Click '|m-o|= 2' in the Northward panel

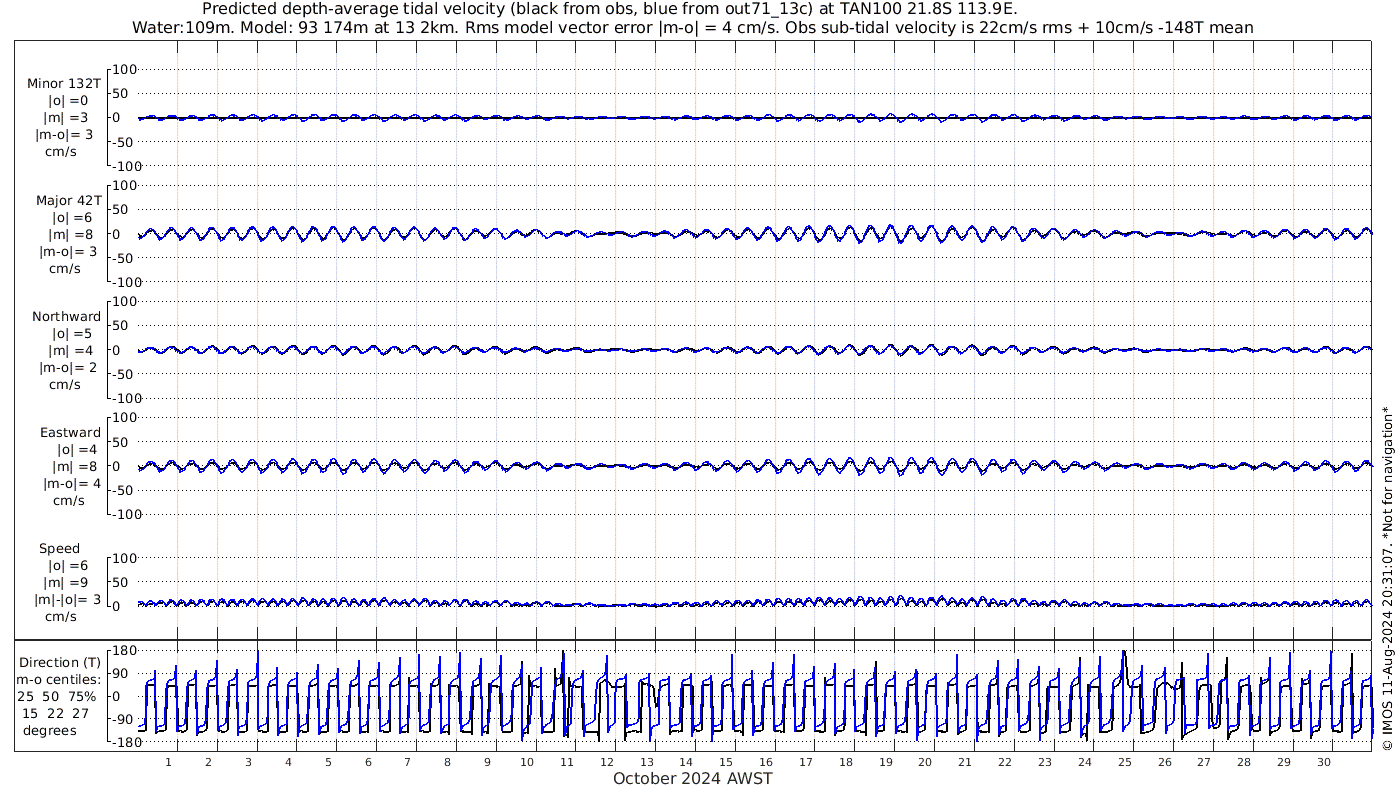[x=68, y=367]
